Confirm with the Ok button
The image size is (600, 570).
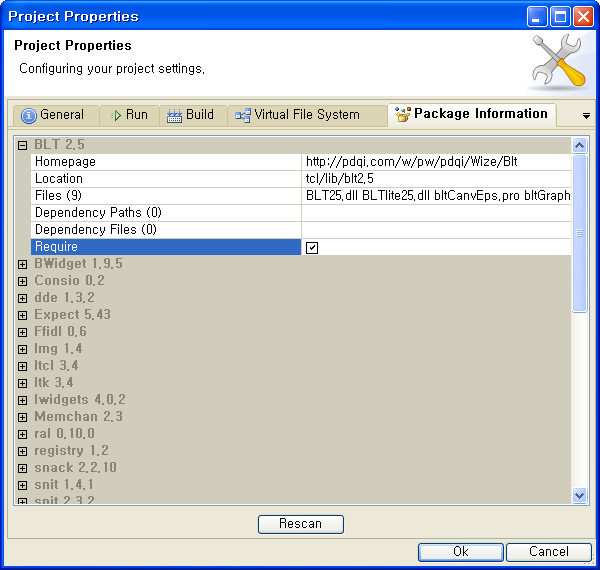tap(460, 552)
